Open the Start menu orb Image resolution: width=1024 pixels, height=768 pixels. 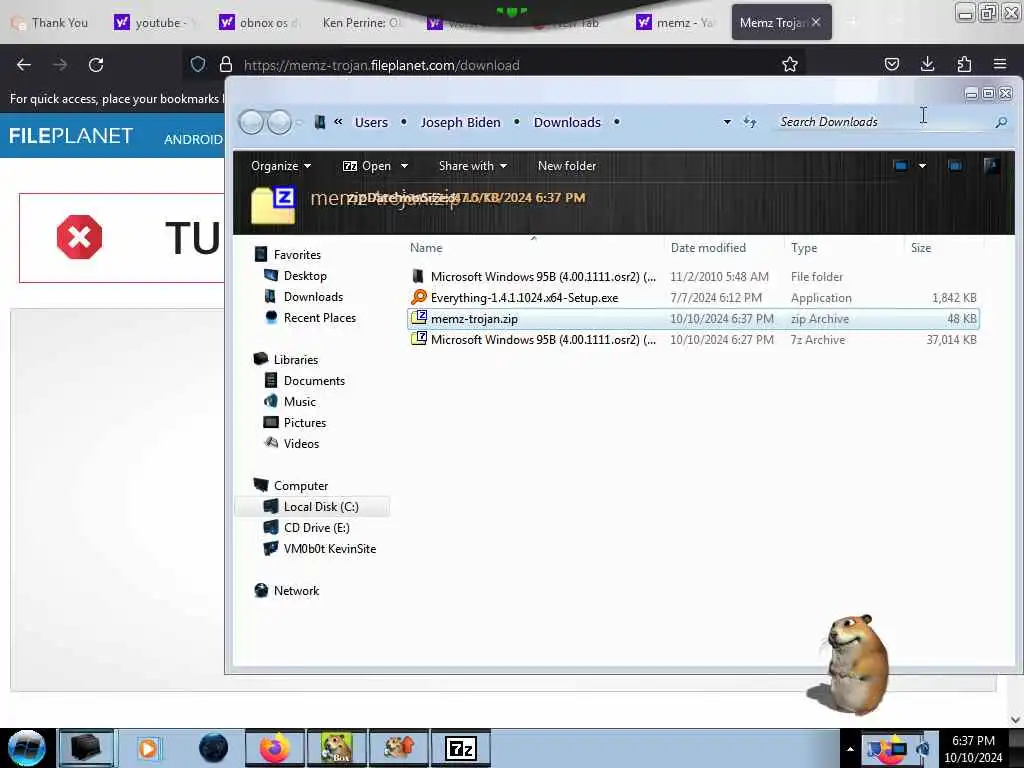(27, 748)
